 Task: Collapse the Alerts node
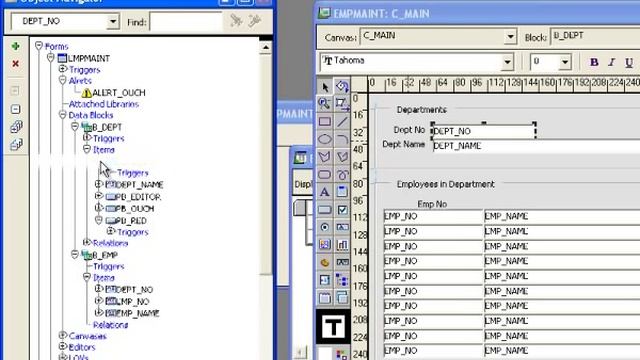point(63,80)
